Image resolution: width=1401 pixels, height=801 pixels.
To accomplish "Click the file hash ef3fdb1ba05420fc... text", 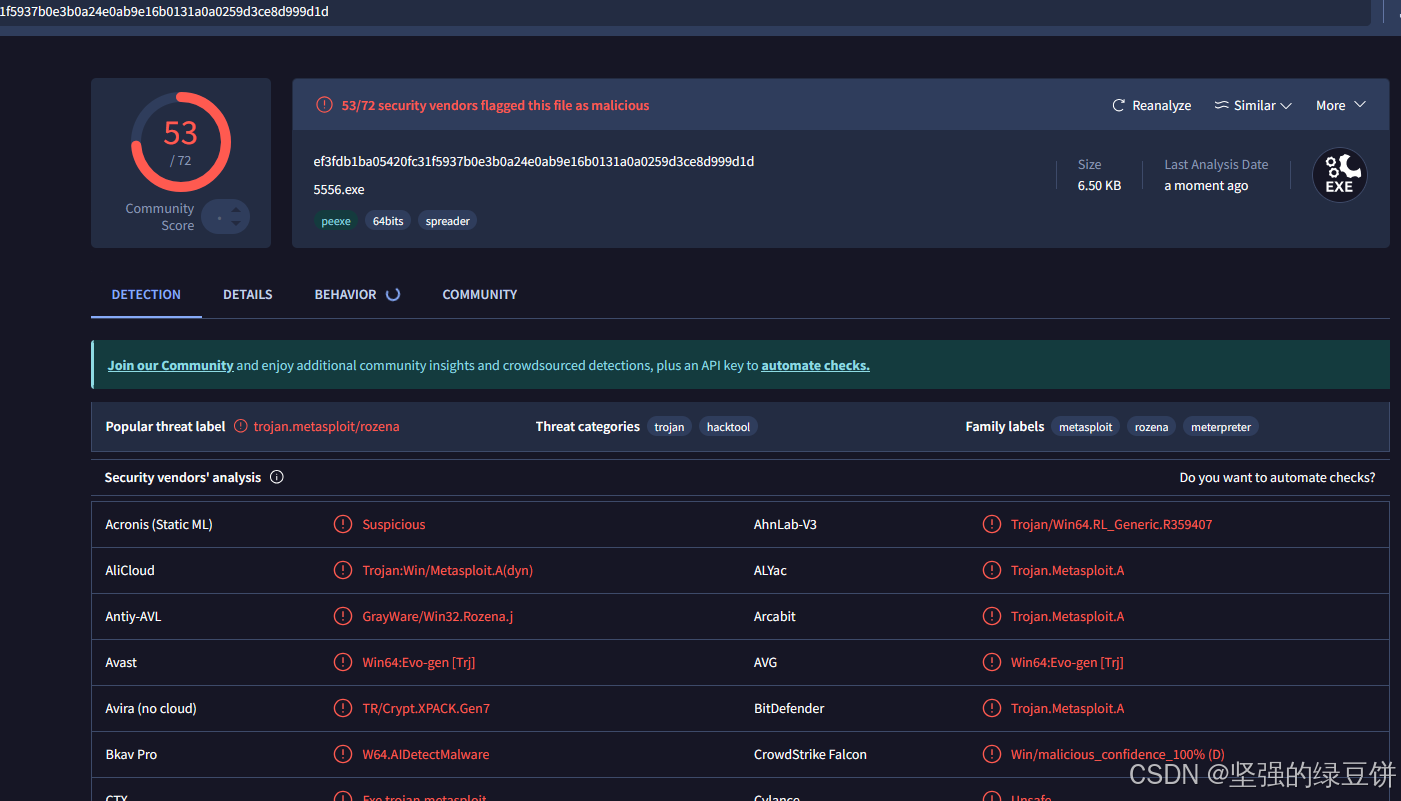I will pos(533,161).
